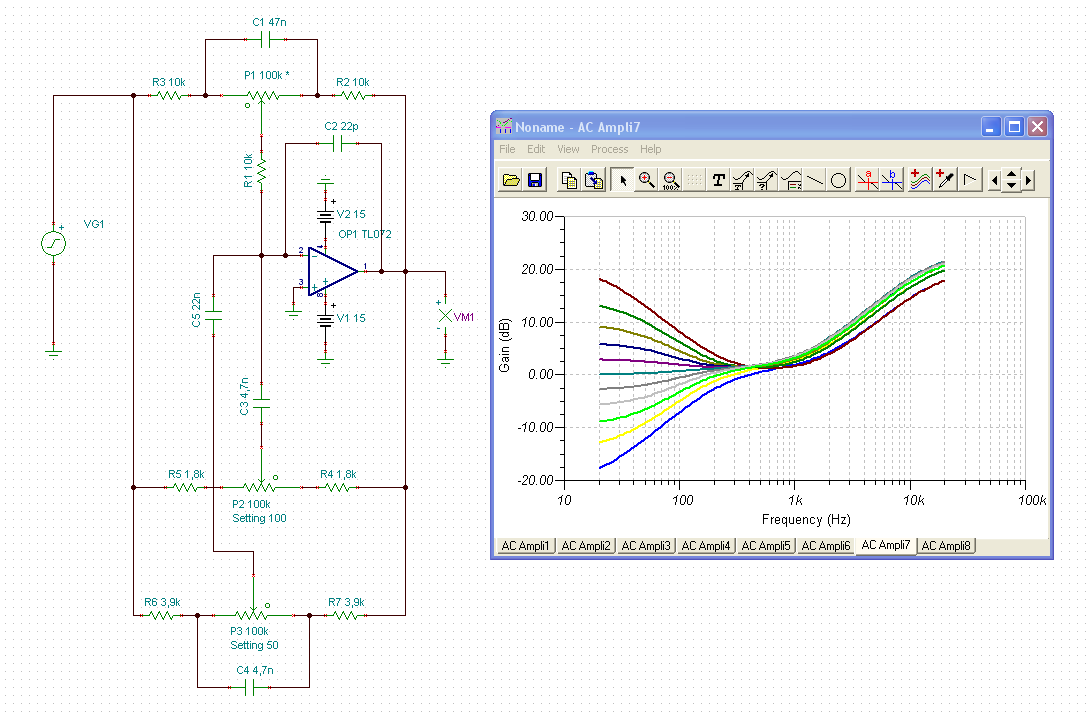Viewport: 1086px width, 717px height.
Task: Click the curve query question-mark icon
Action: pos(766,180)
